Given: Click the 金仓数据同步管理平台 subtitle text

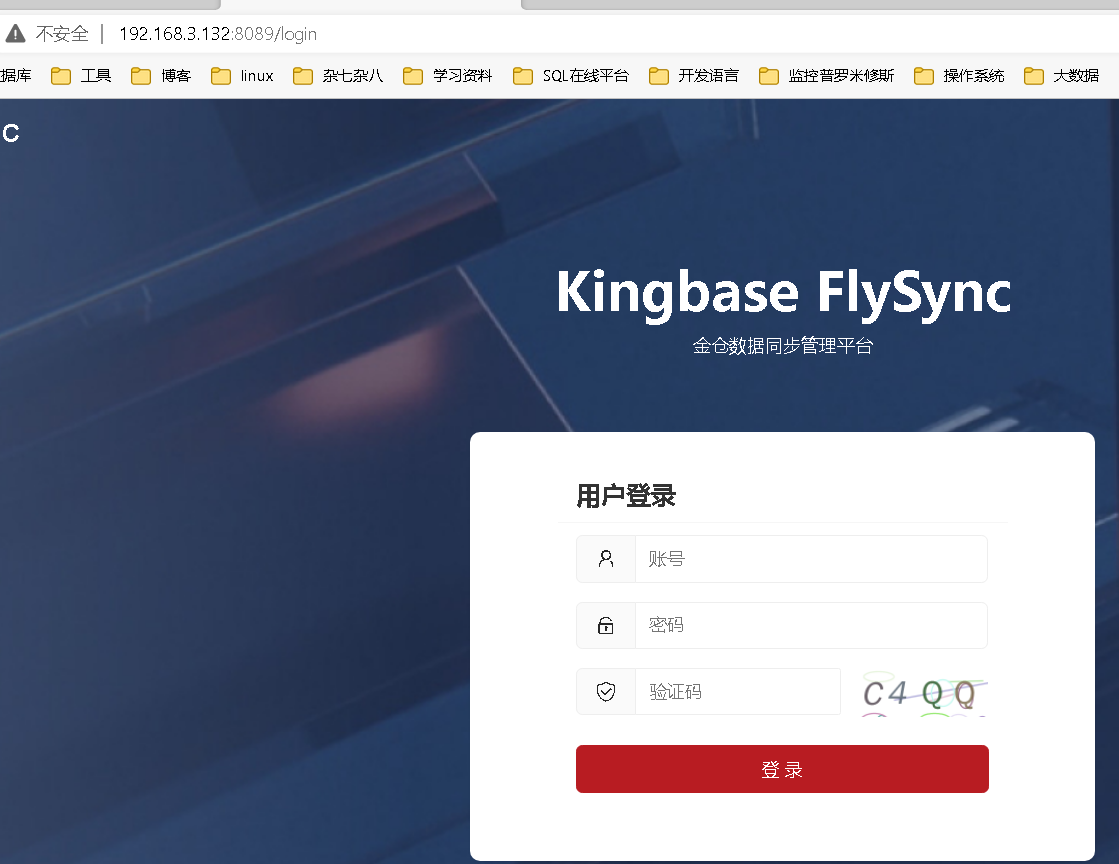Looking at the screenshot, I should tap(783, 346).
